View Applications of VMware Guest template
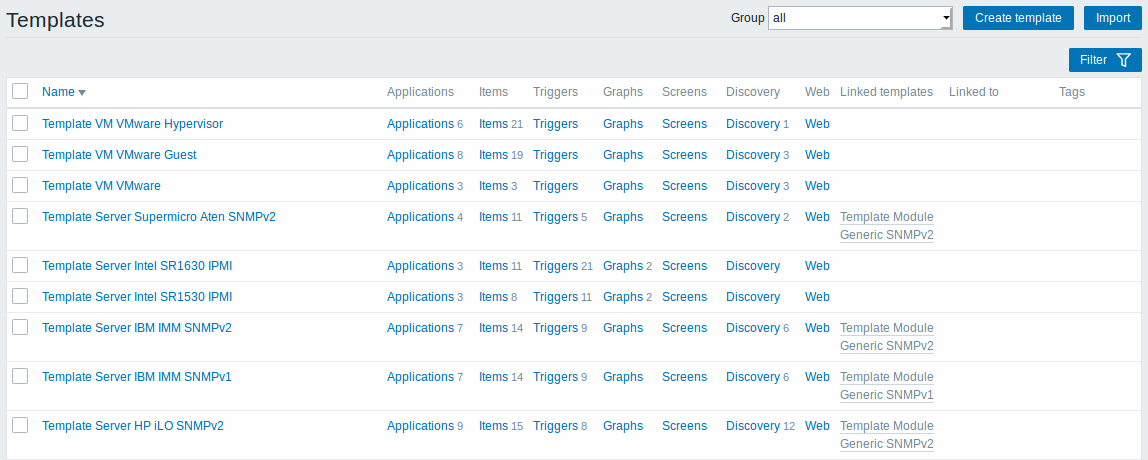Screen dimensions: 1148x460 [420, 155]
